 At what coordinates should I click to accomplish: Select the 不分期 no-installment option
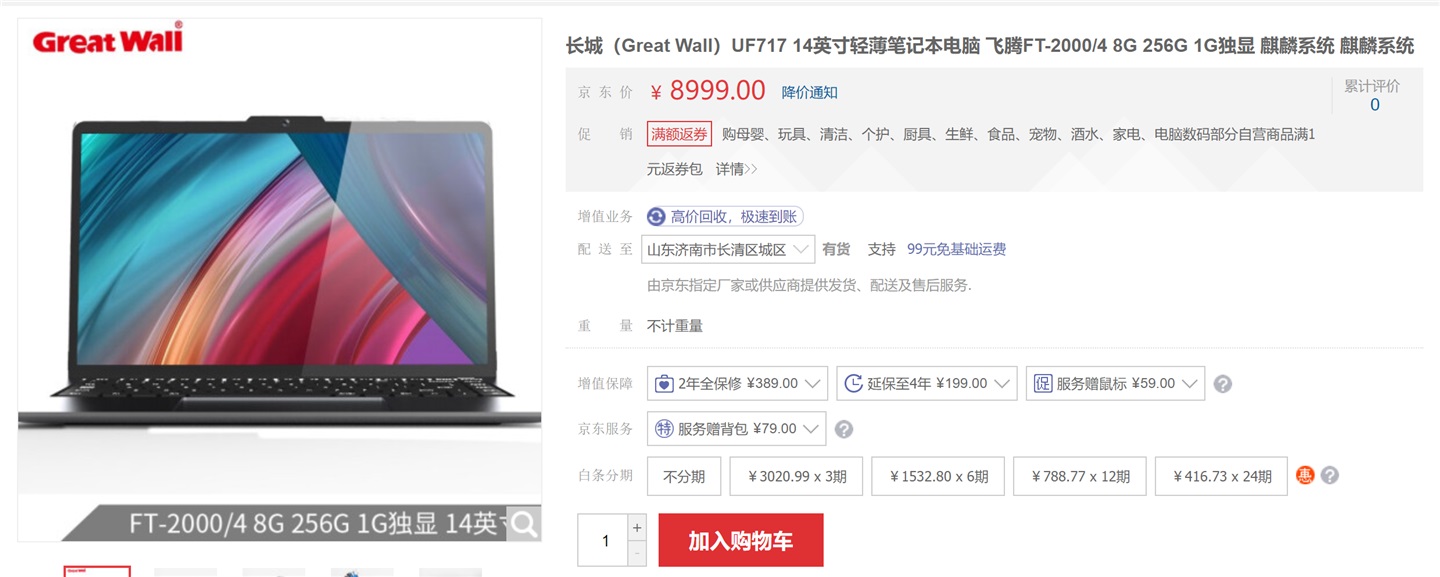tap(684, 476)
